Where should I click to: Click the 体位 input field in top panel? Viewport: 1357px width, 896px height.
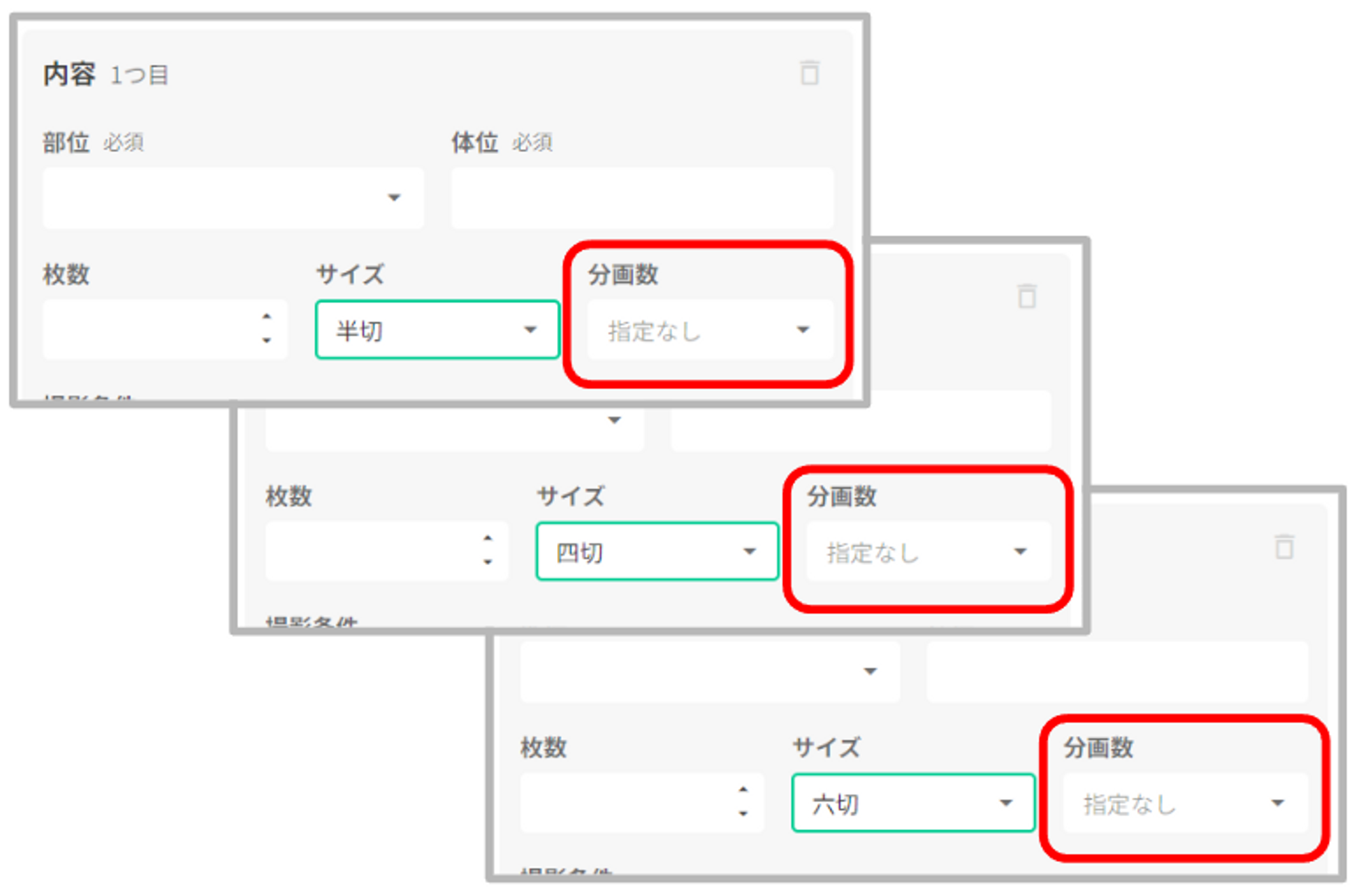pos(642,198)
